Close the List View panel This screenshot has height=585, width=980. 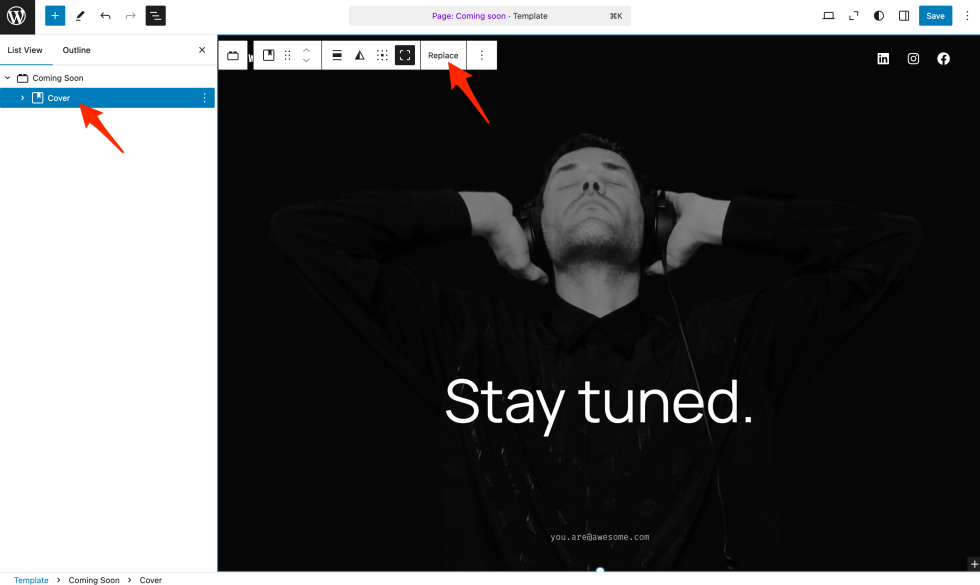202,50
